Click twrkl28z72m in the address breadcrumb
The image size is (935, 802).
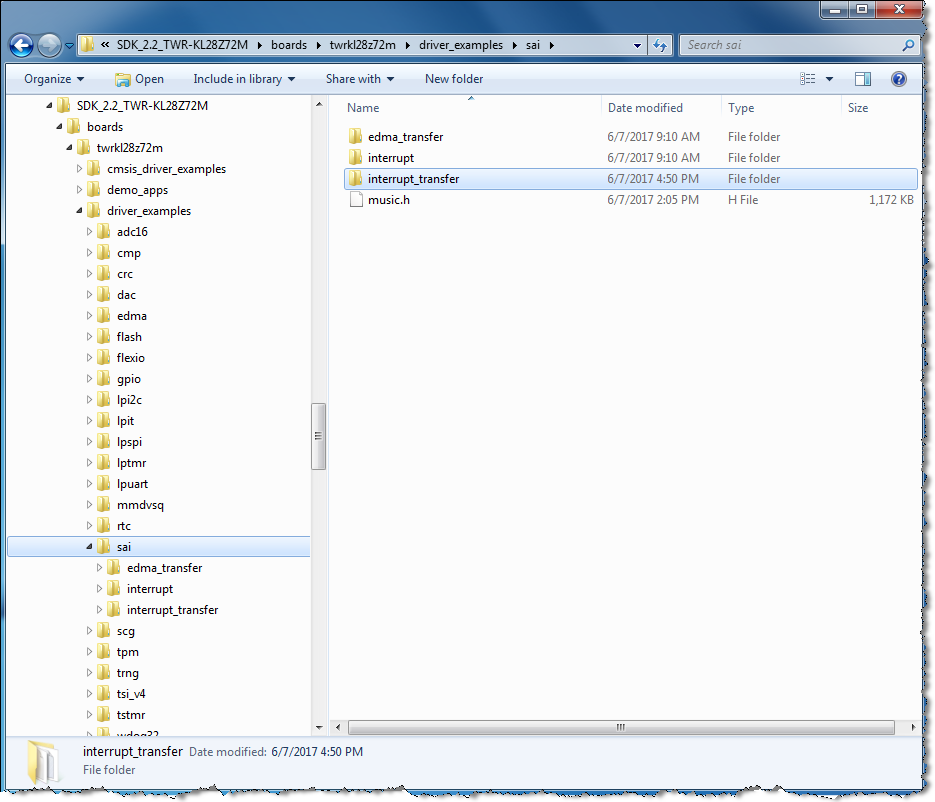[363, 45]
